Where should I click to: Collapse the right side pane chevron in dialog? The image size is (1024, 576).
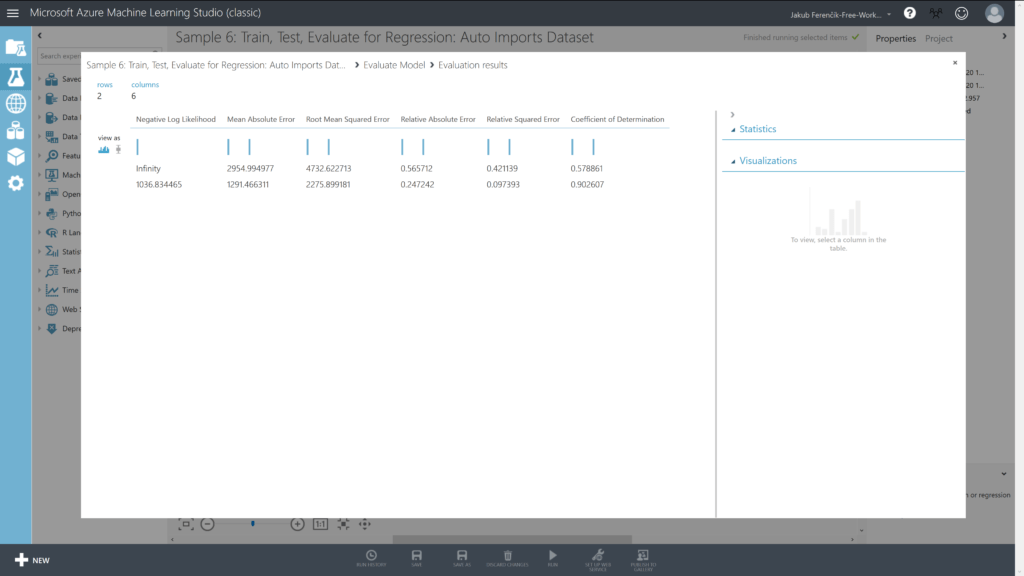[733, 115]
